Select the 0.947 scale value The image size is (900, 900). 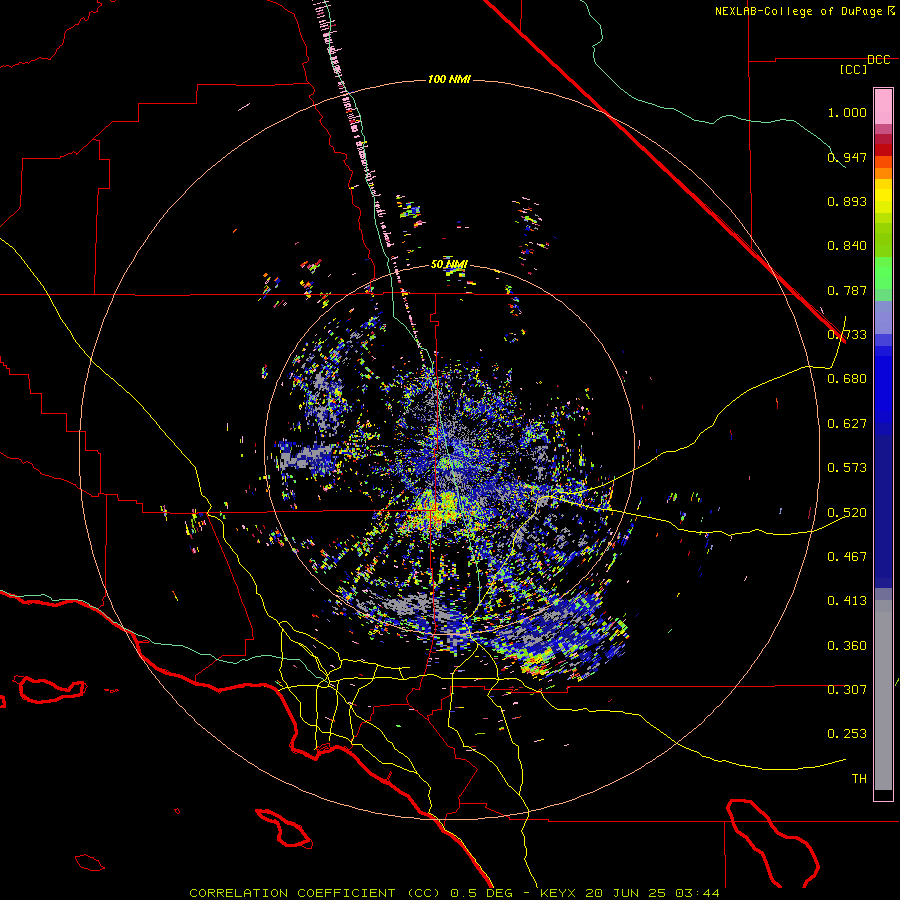pyautogui.click(x=847, y=157)
